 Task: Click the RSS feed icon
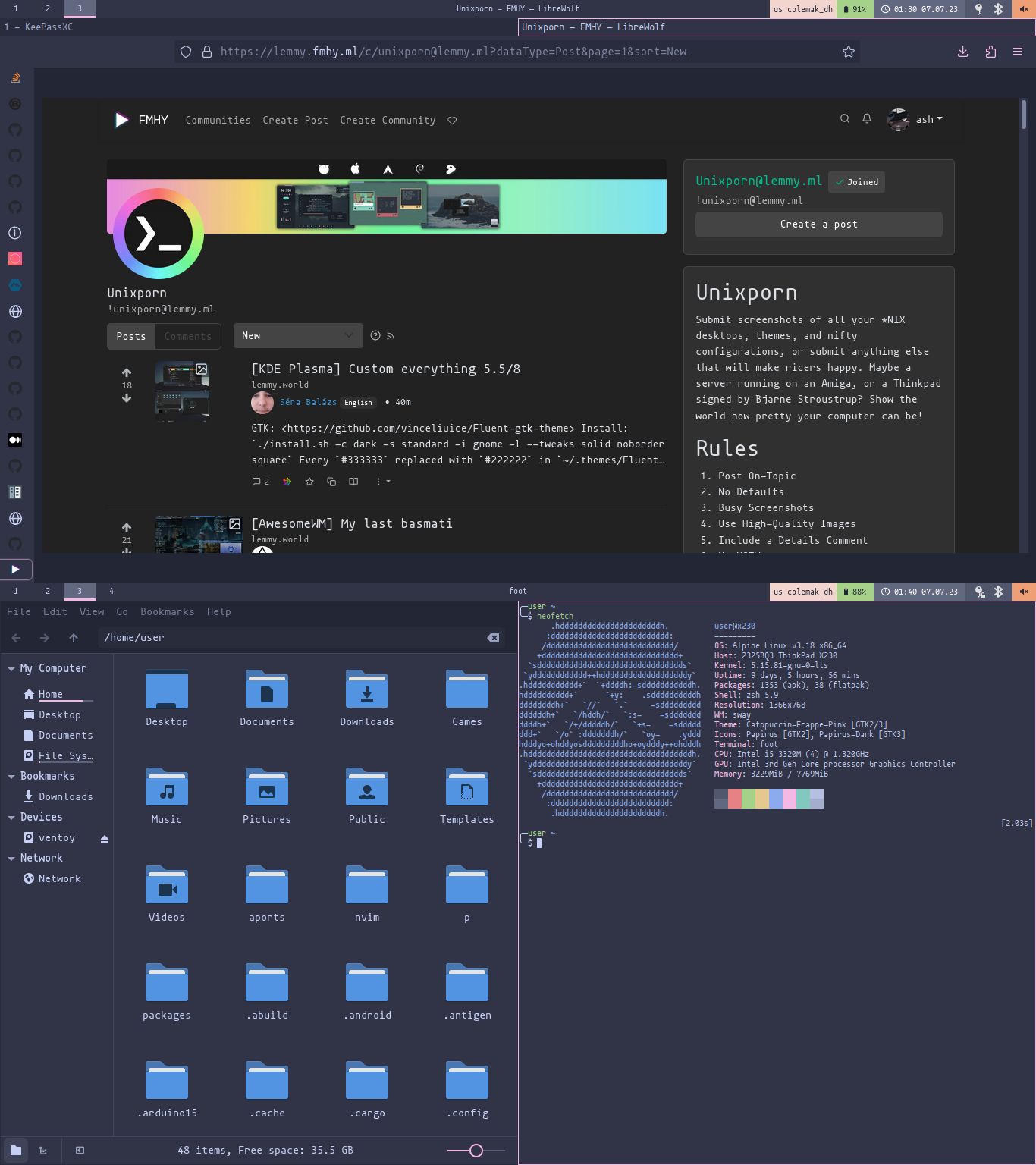[x=391, y=336]
